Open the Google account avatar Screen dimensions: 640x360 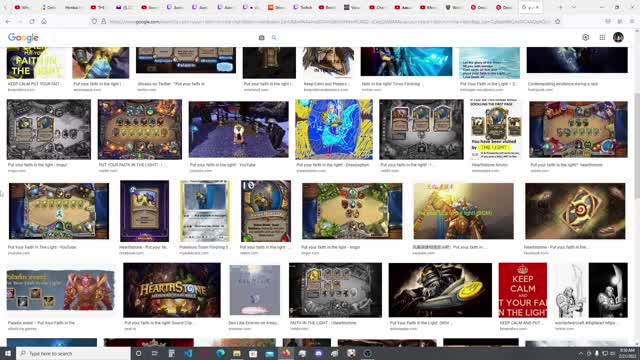[x=618, y=37]
